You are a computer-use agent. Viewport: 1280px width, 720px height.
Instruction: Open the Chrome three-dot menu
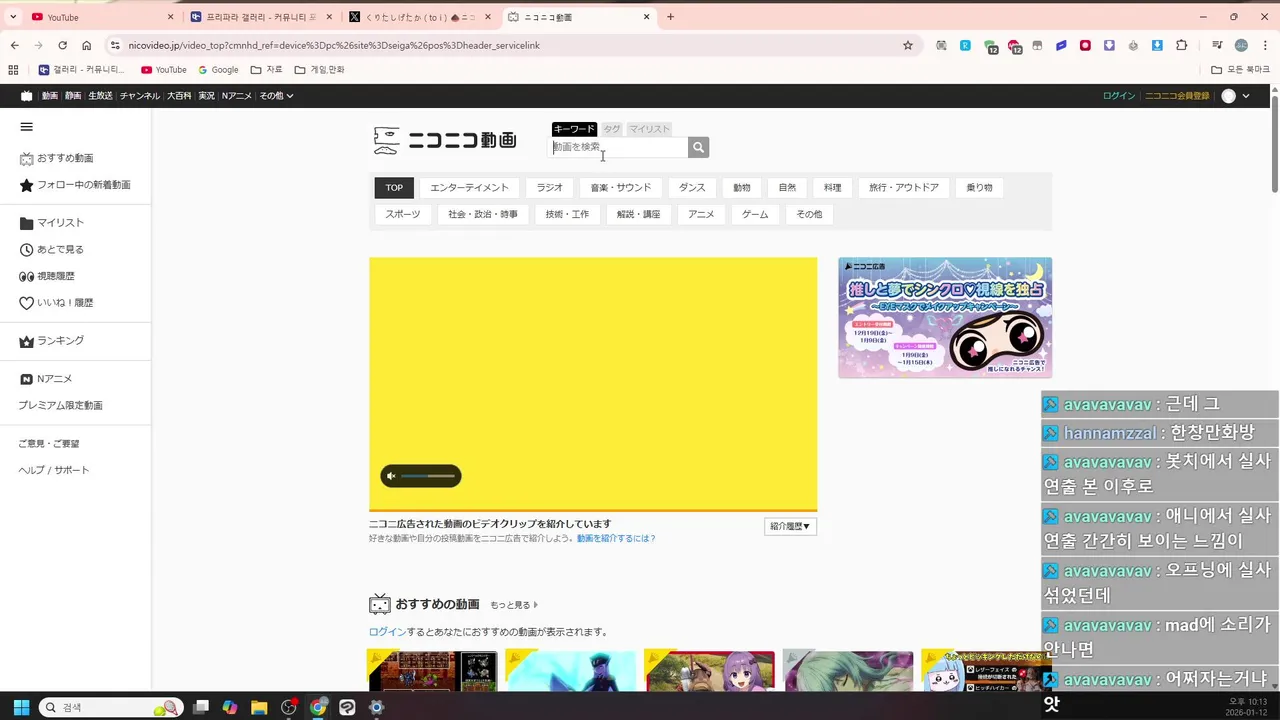point(1264,45)
